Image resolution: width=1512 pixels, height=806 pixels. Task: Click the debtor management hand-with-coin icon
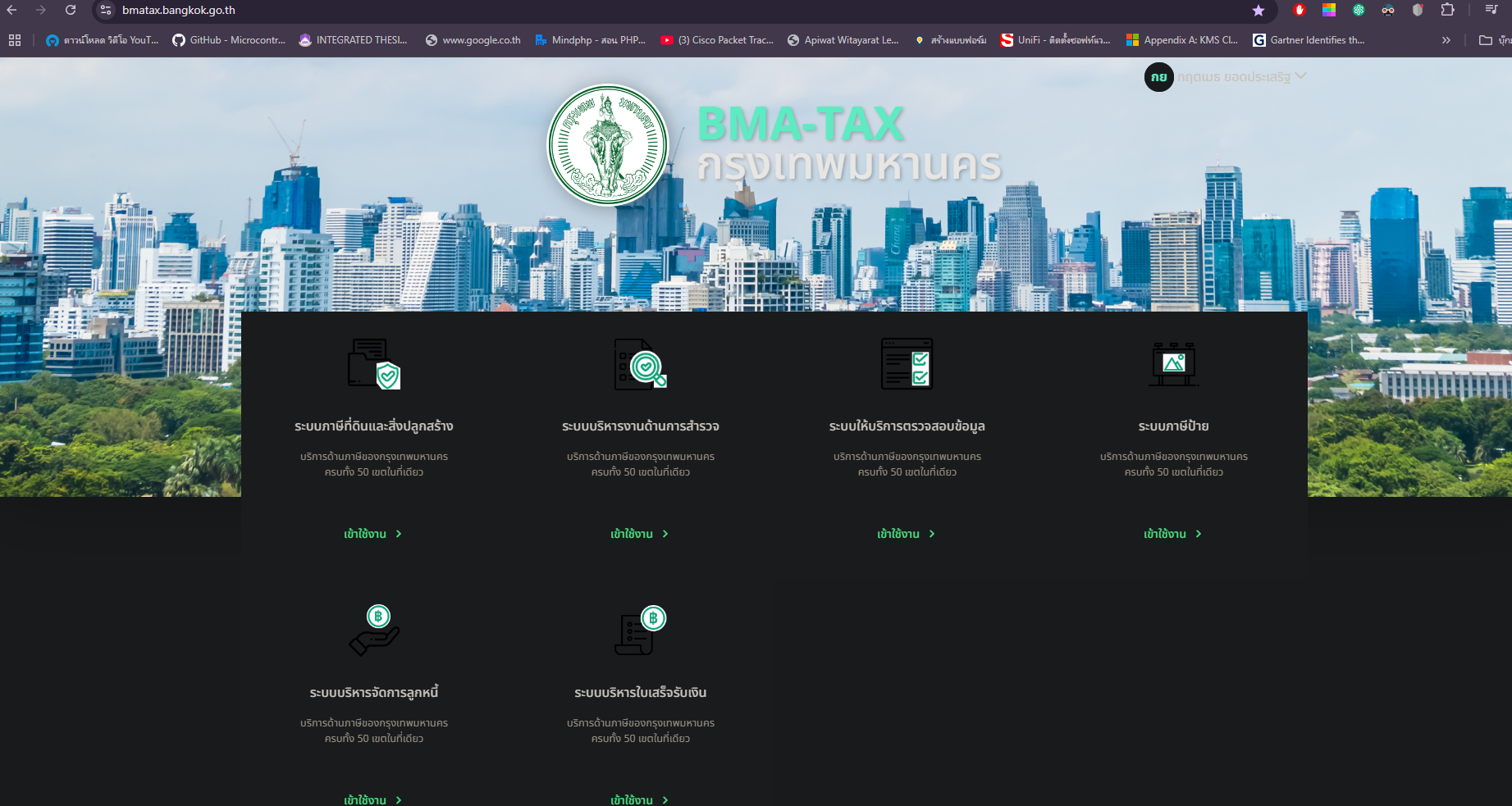coord(374,631)
